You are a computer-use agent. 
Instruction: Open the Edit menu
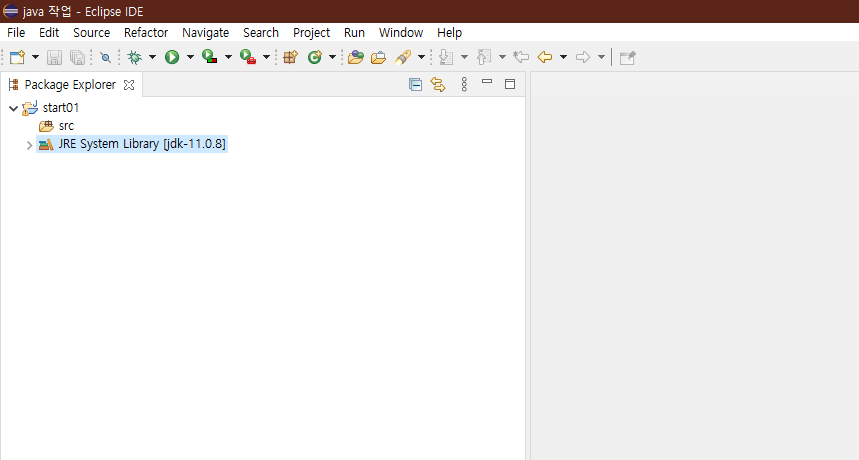click(x=49, y=32)
